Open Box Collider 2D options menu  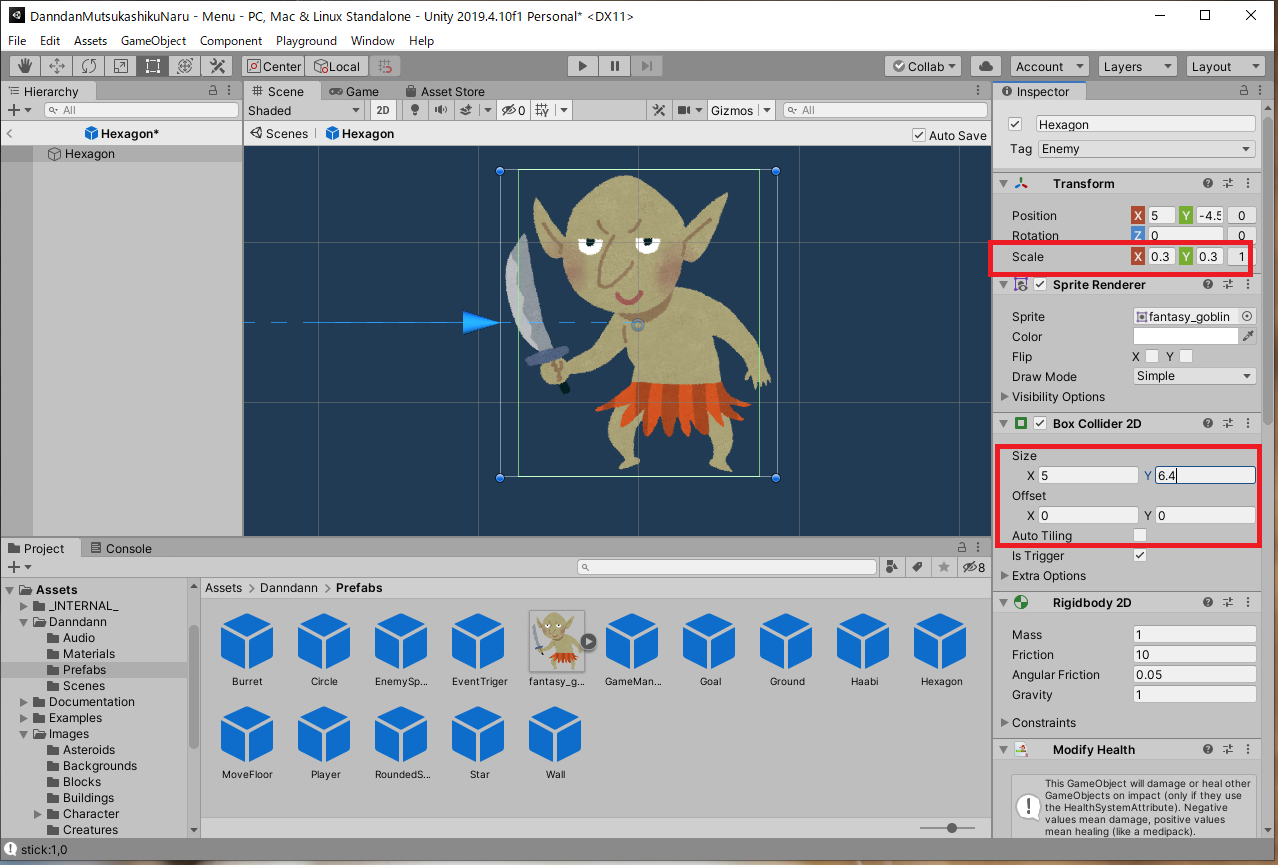pos(1247,424)
